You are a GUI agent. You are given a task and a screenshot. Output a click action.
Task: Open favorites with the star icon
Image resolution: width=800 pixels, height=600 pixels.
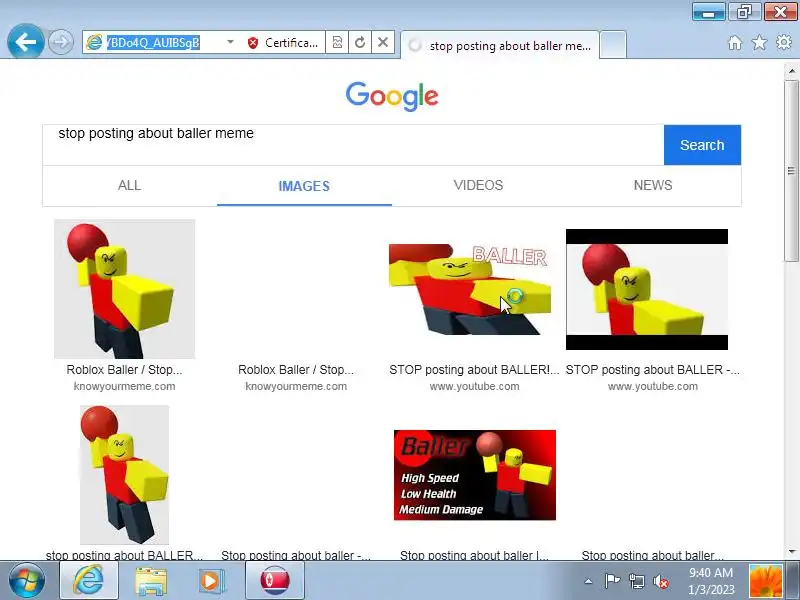(759, 43)
